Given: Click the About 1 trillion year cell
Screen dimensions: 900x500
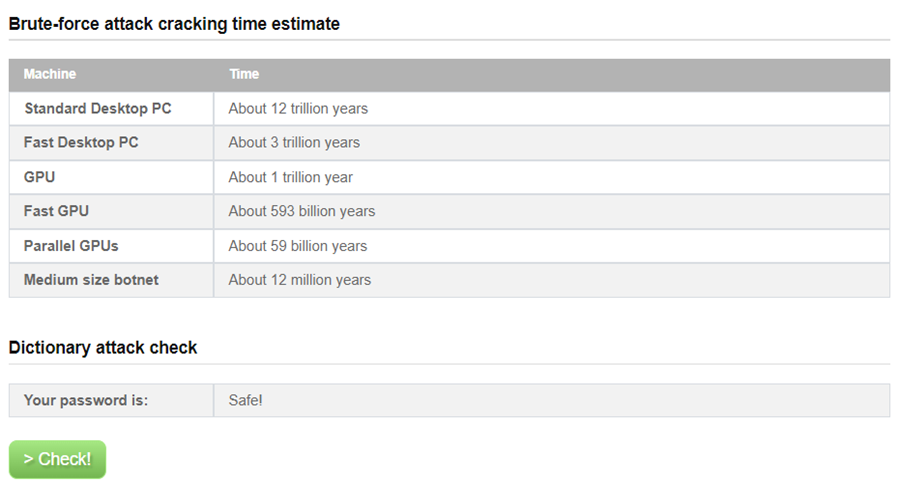Looking at the screenshot, I should coord(290,177).
